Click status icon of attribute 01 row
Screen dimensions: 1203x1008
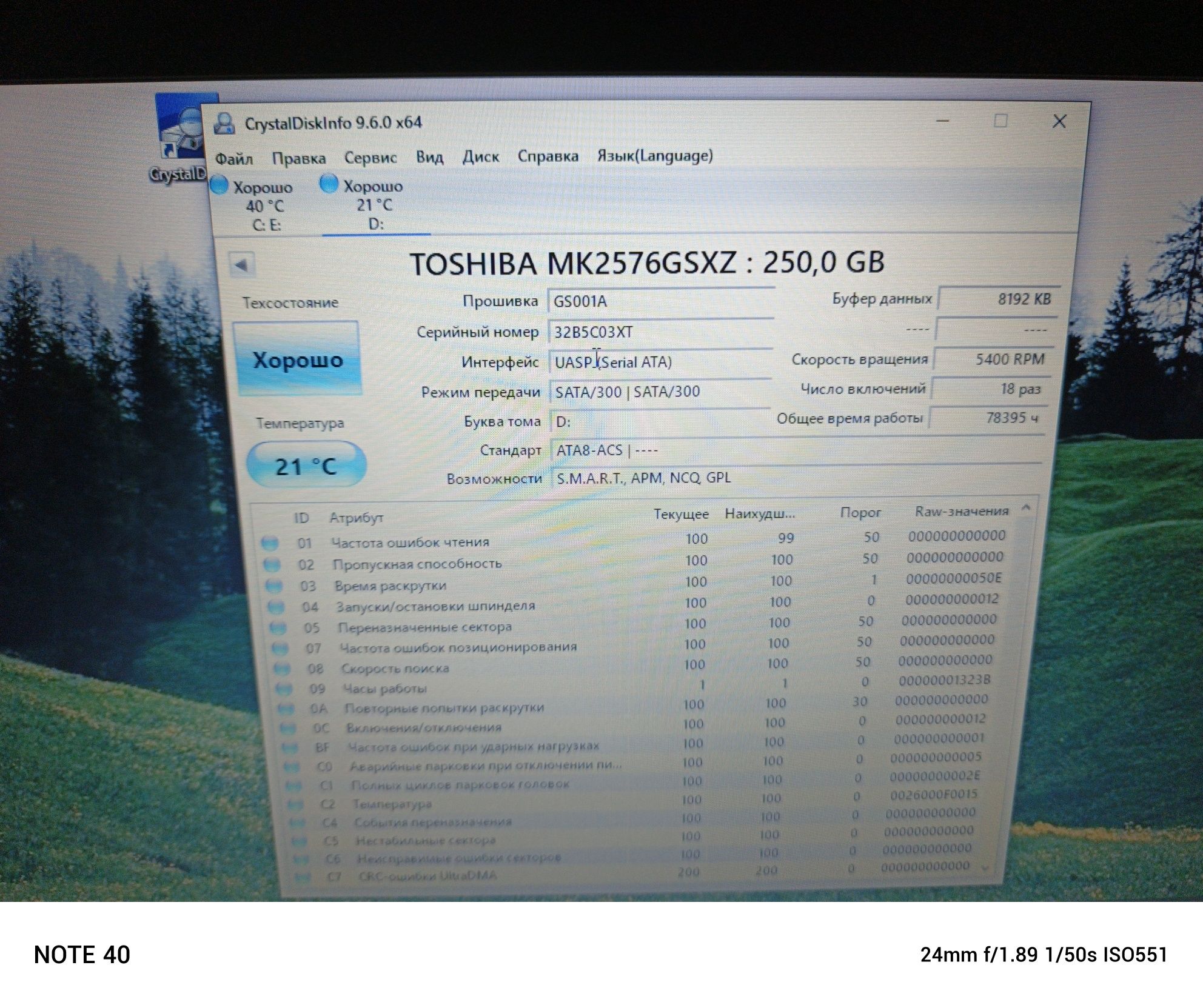pos(270,543)
